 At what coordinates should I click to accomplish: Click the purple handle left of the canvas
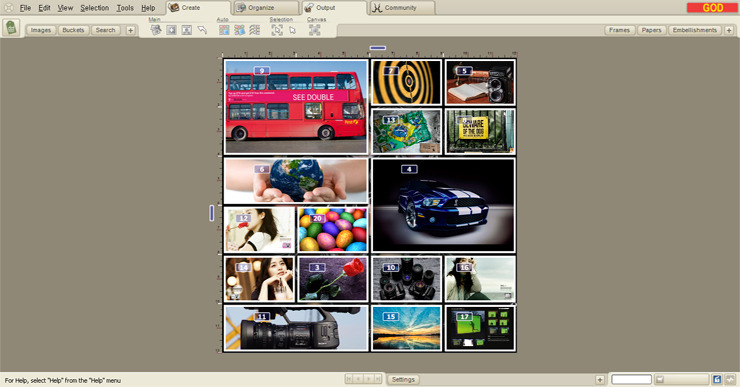click(211, 213)
